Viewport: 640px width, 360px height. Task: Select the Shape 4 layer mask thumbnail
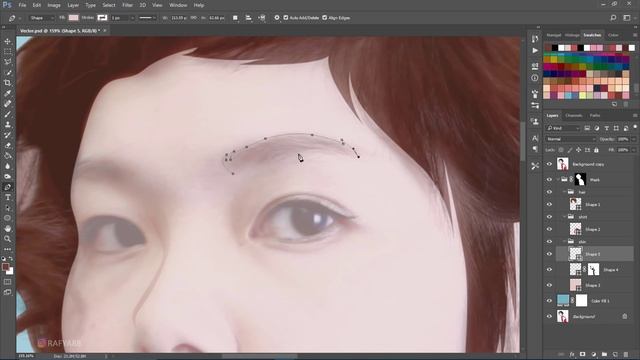click(x=593, y=269)
